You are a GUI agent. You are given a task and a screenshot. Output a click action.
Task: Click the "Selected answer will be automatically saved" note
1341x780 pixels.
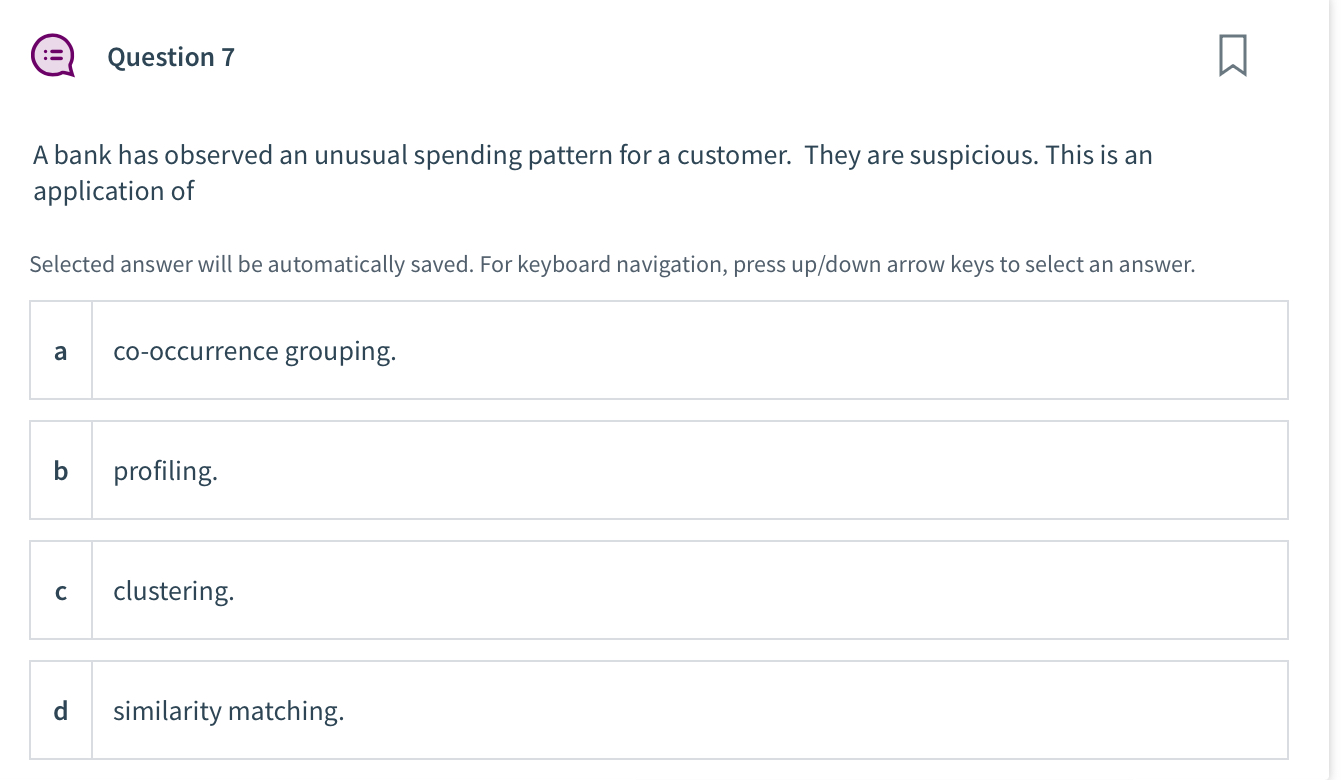click(x=612, y=265)
